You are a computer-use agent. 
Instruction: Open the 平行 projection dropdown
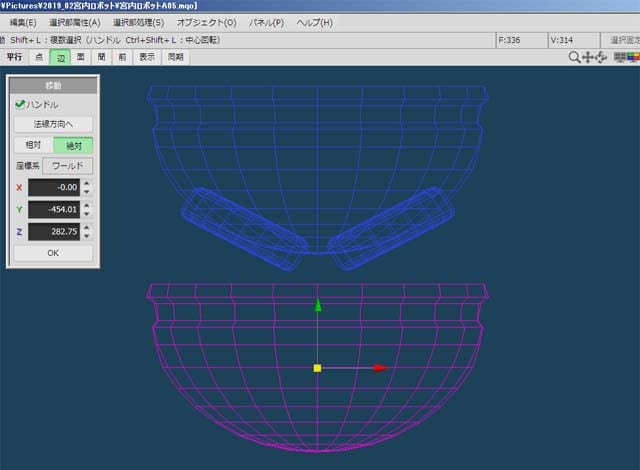(14, 57)
